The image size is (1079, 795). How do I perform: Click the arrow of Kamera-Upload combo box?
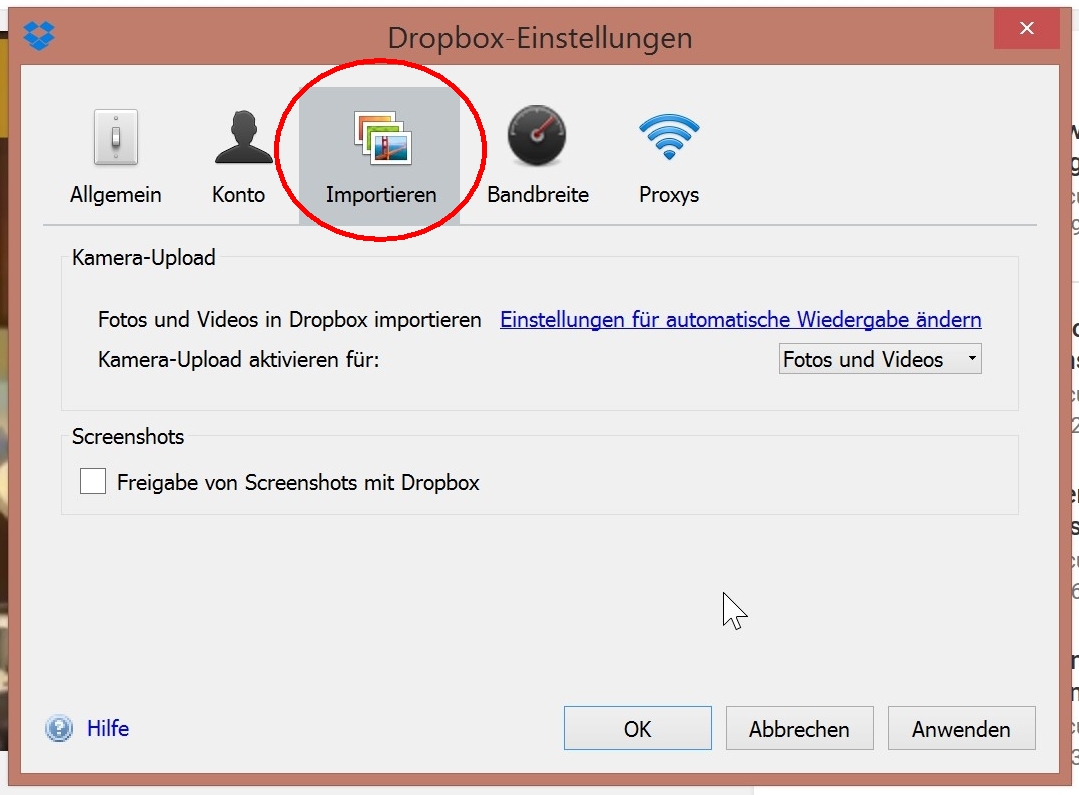[x=971, y=359]
